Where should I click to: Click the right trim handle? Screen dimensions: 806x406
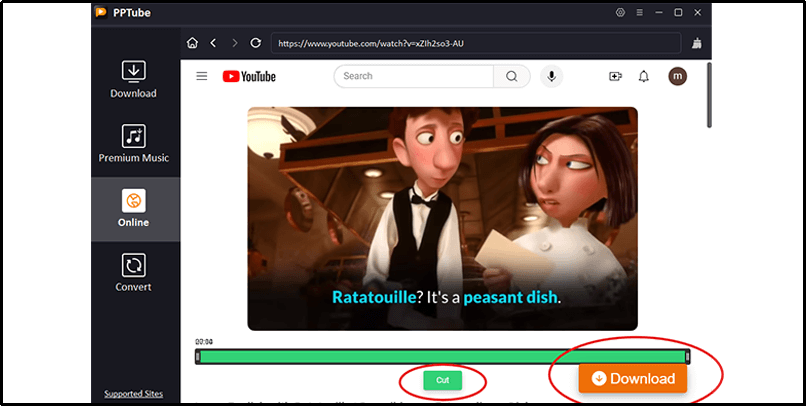coord(687,357)
